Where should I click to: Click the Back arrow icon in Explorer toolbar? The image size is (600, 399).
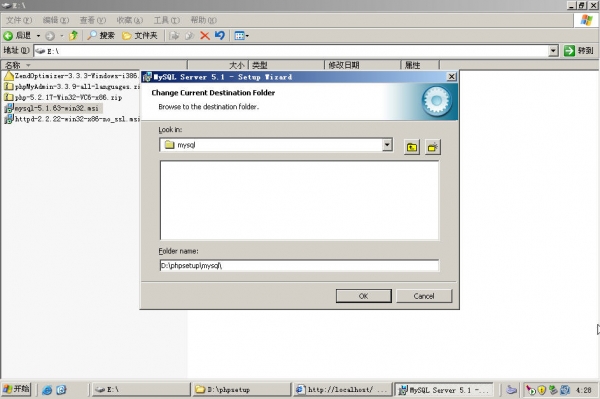(x=8, y=36)
